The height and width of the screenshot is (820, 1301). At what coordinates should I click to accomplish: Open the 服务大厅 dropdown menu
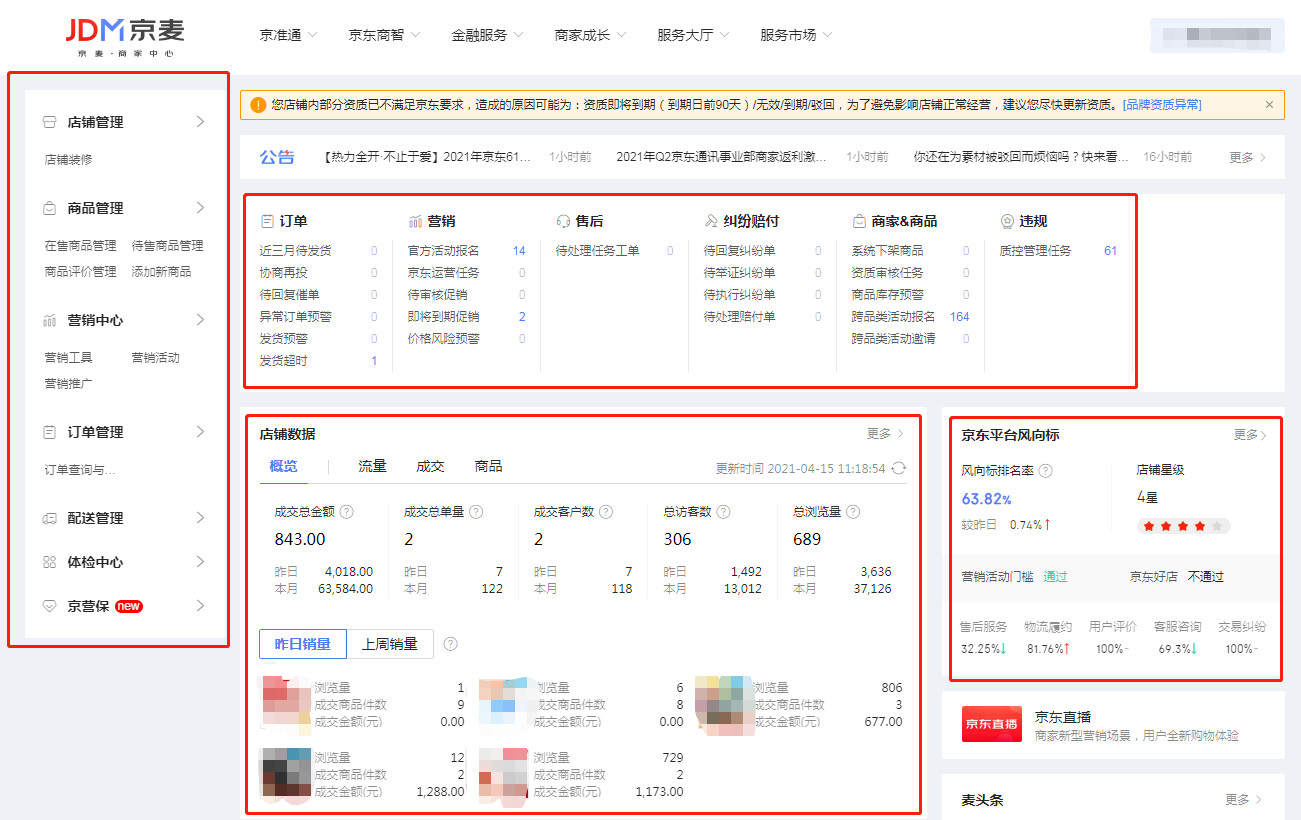(693, 35)
